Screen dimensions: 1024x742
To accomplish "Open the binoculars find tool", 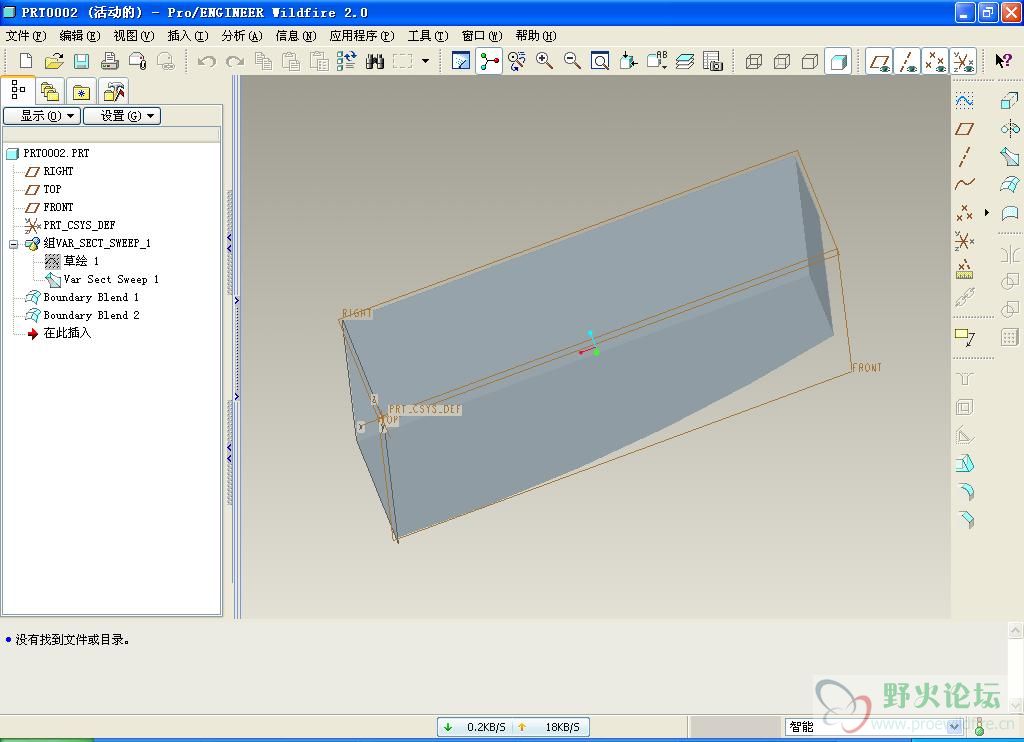I will pyautogui.click(x=375, y=61).
